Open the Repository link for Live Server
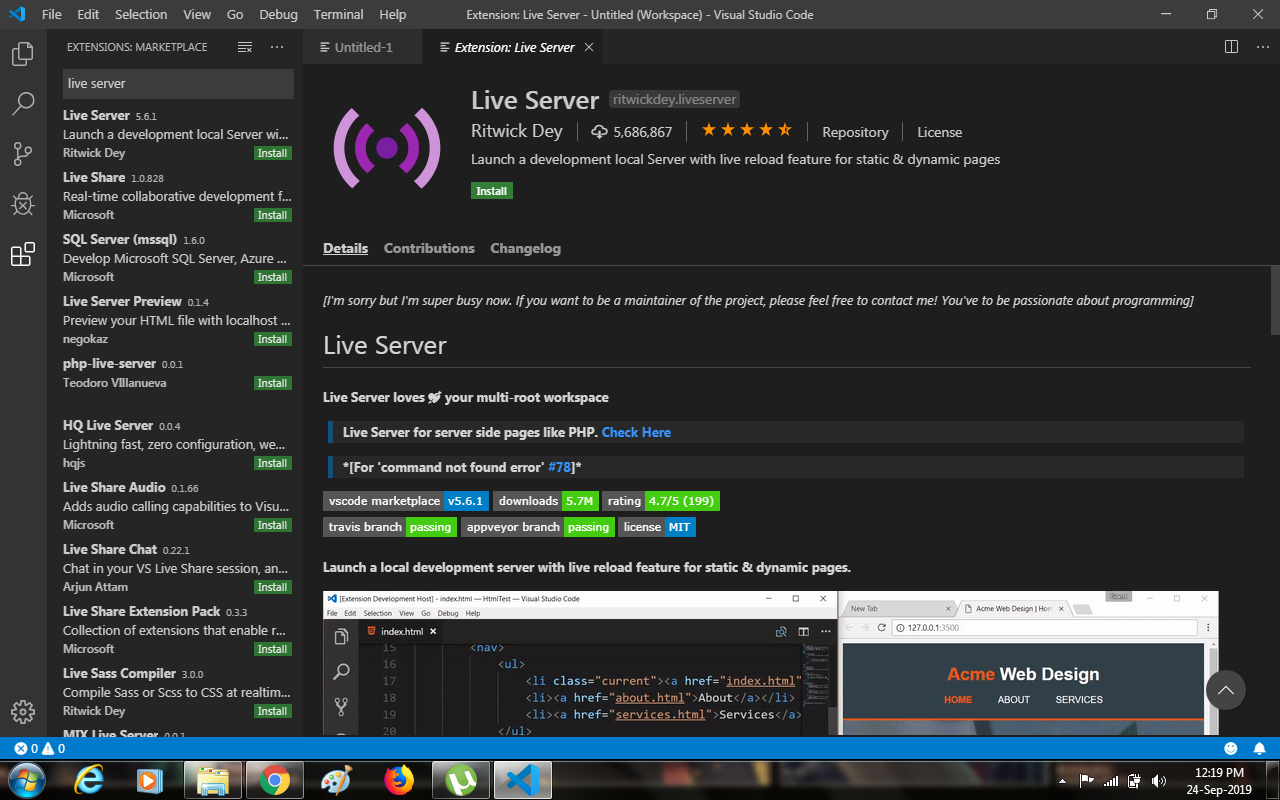The height and width of the screenshot is (800, 1280). (855, 131)
